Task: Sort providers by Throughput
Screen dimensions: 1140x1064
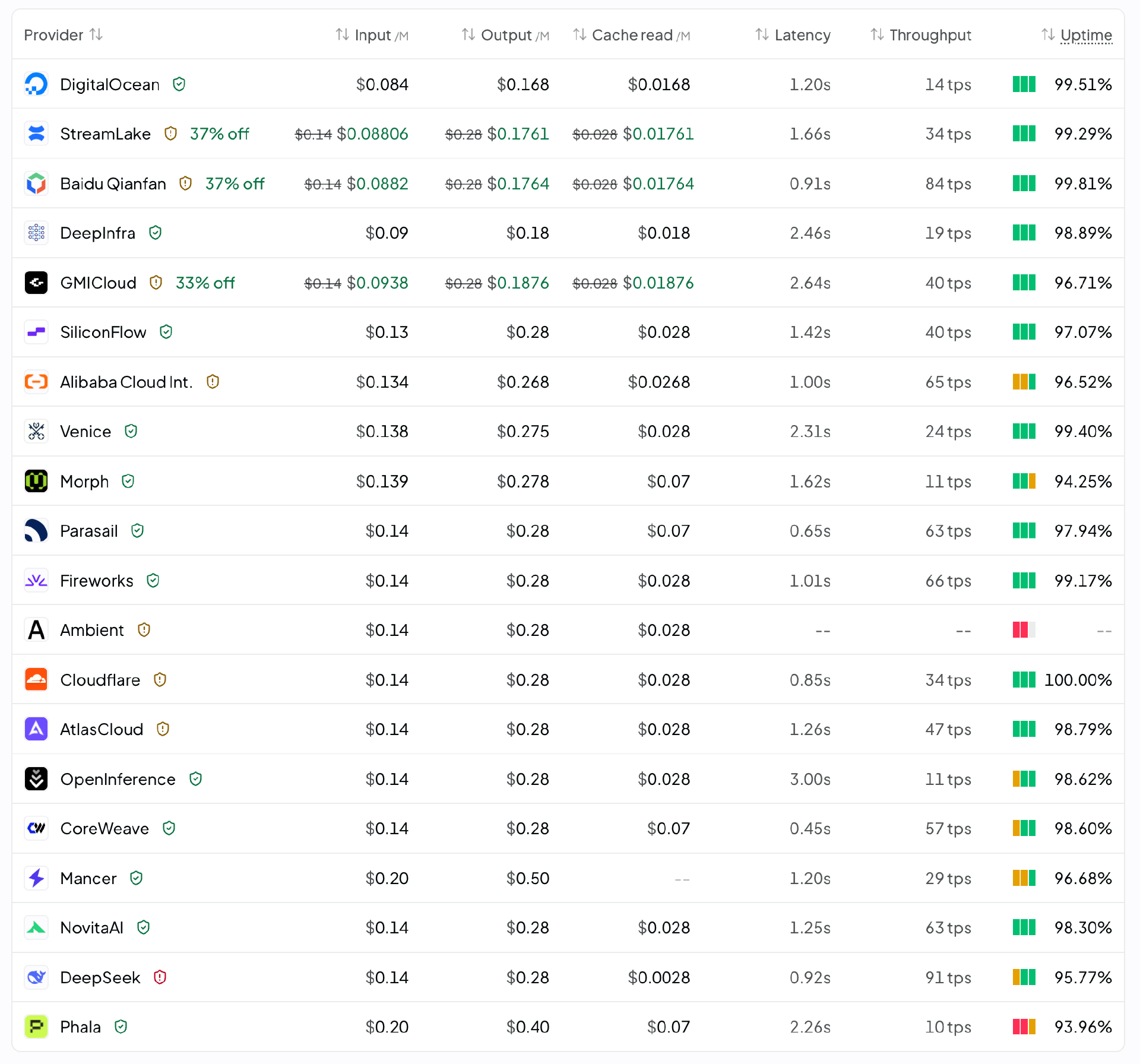Action: point(921,35)
